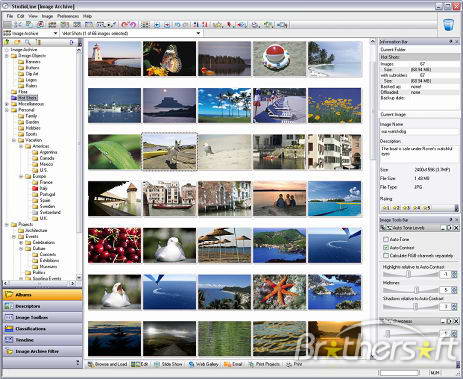Open the Timeline panel button

point(42,340)
